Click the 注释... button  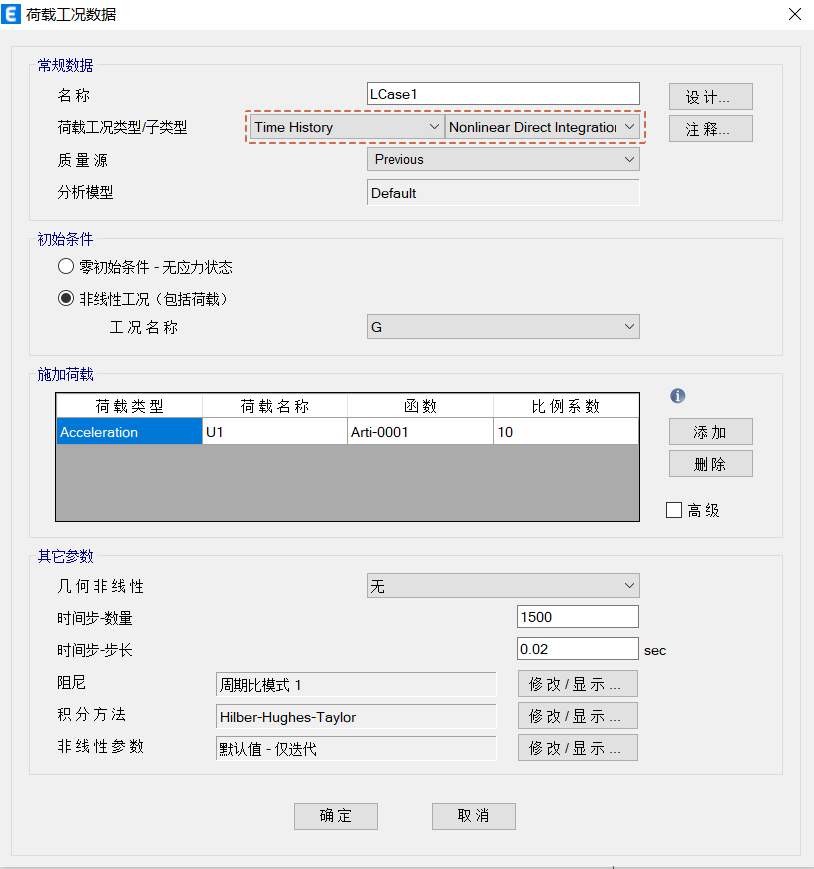click(710, 129)
